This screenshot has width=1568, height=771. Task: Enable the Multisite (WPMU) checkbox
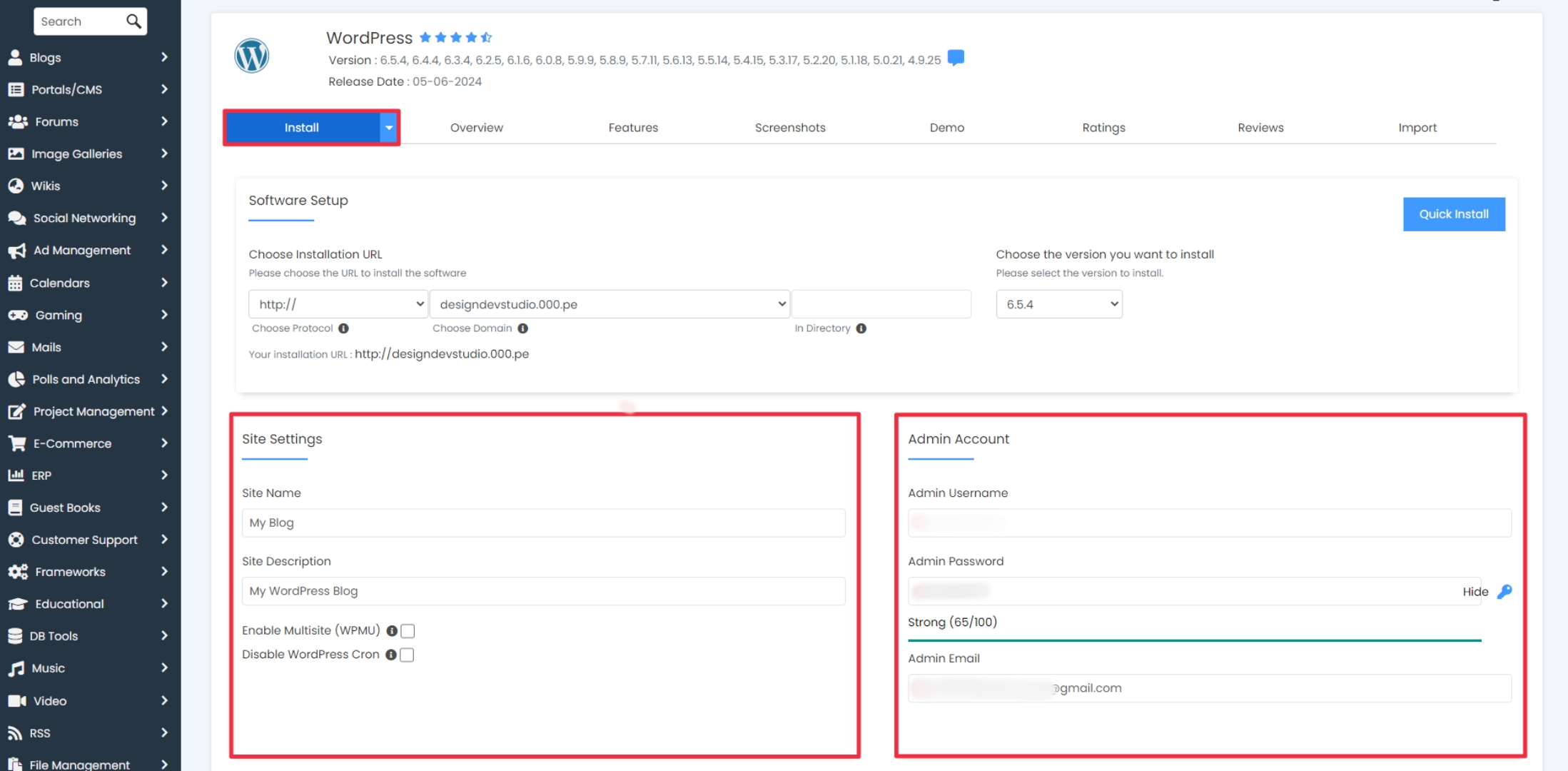[x=408, y=631]
